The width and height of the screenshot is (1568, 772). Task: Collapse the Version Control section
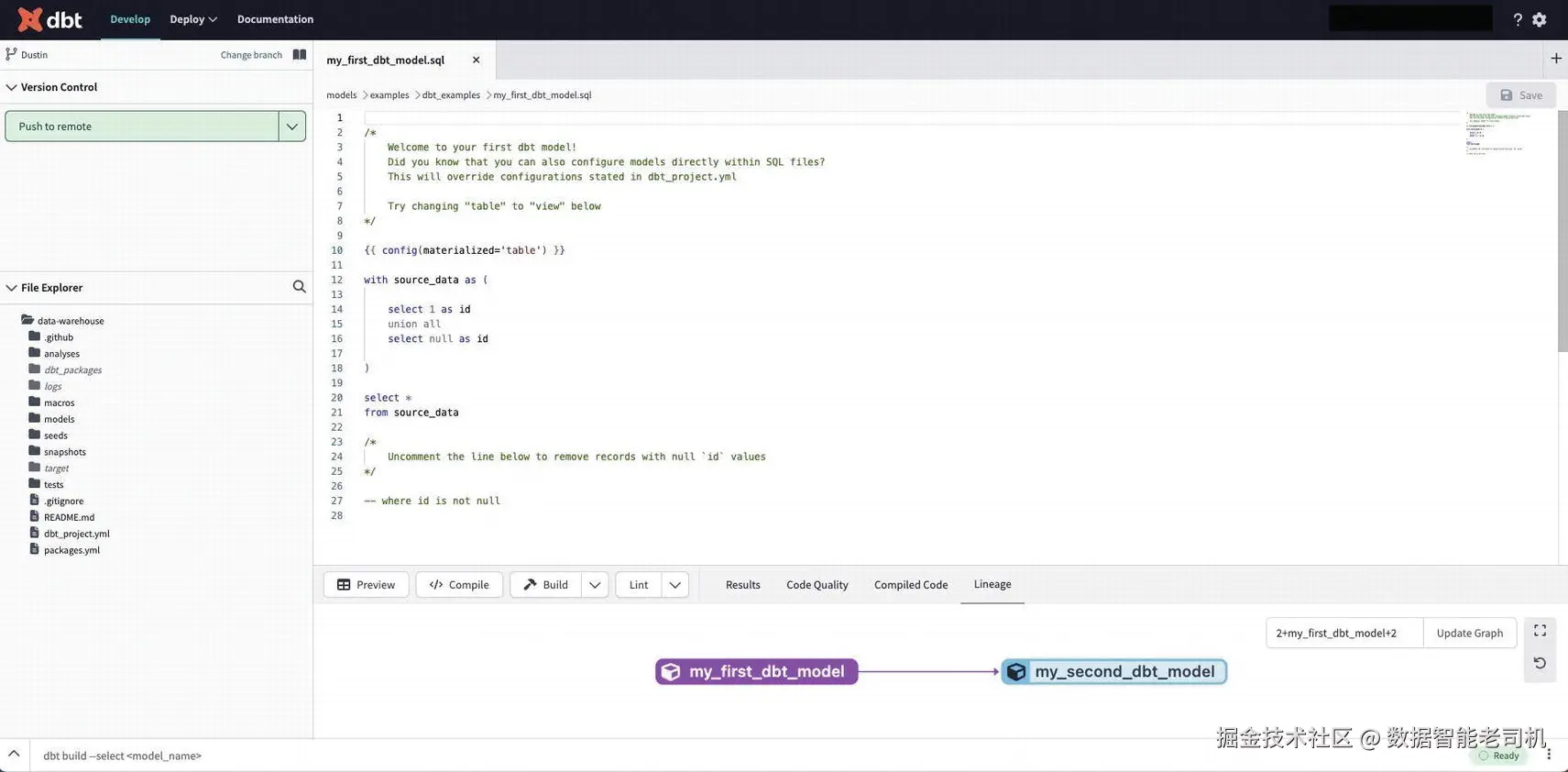12,87
